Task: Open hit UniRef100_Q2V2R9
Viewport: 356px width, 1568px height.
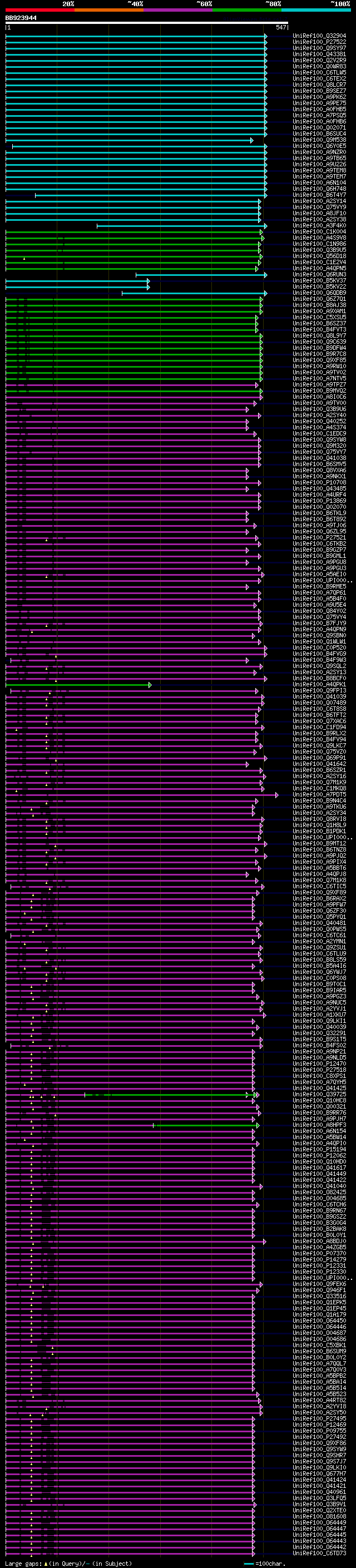Action: (x=319, y=60)
